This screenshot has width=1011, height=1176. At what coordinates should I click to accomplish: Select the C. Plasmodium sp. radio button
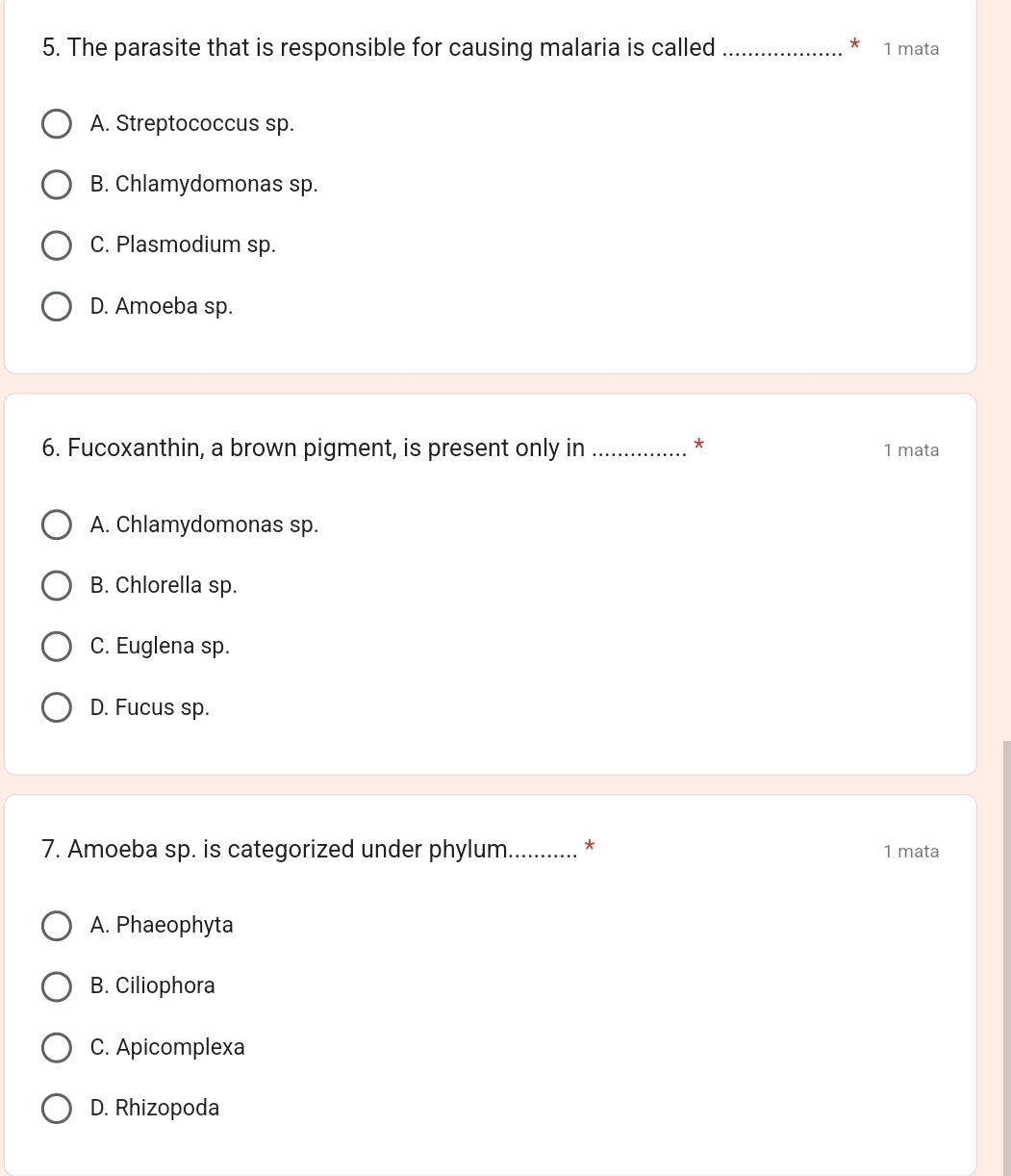(x=57, y=245)
